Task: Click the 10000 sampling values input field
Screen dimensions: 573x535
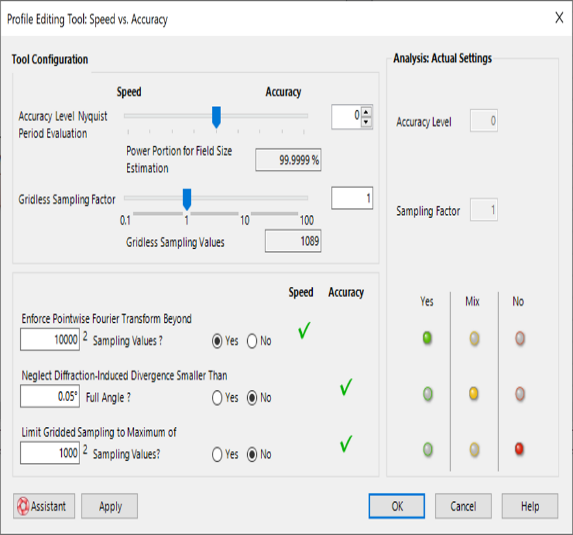Action: pyautogui.click(x=50, y=339)
